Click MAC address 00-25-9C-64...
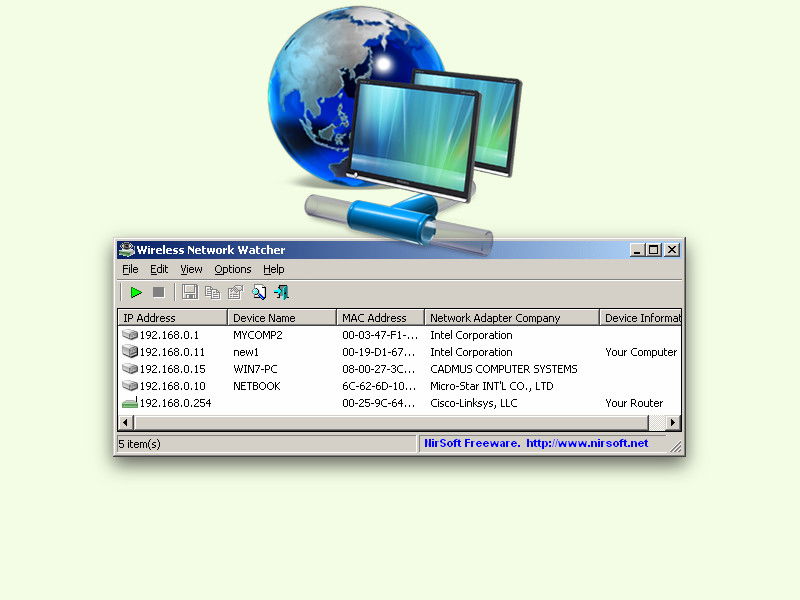800x600 pixels. (379, 403)
